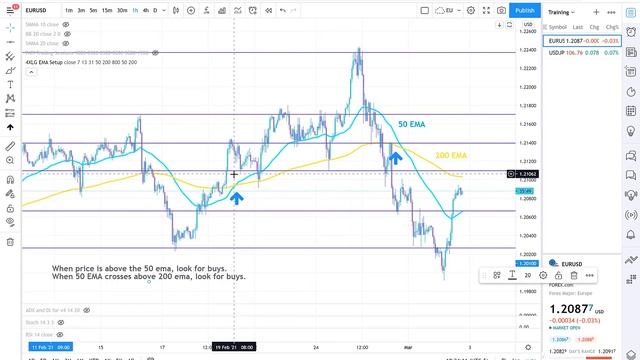This screenshot has width=640, height=360.
Task: Open the candlestick chart style menu
Action: [176, 11]
